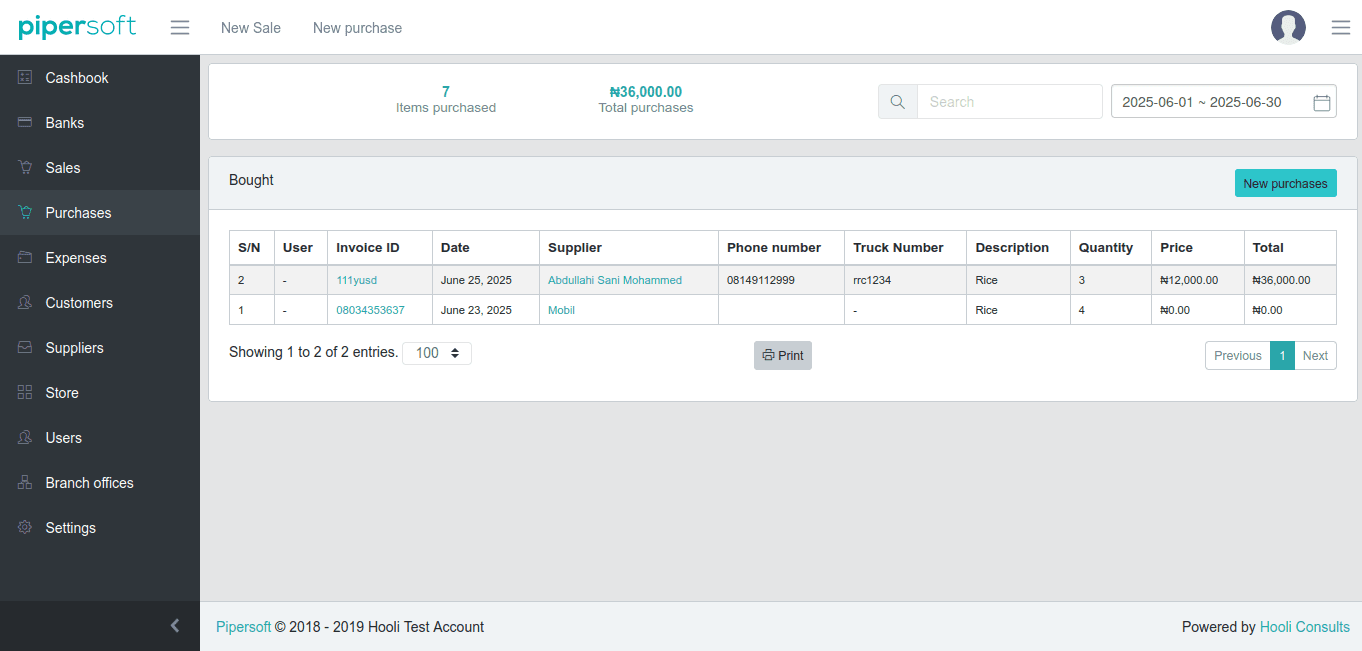
Task: Click phone number 08149112999 cell
Action: (x=782, y=280)
